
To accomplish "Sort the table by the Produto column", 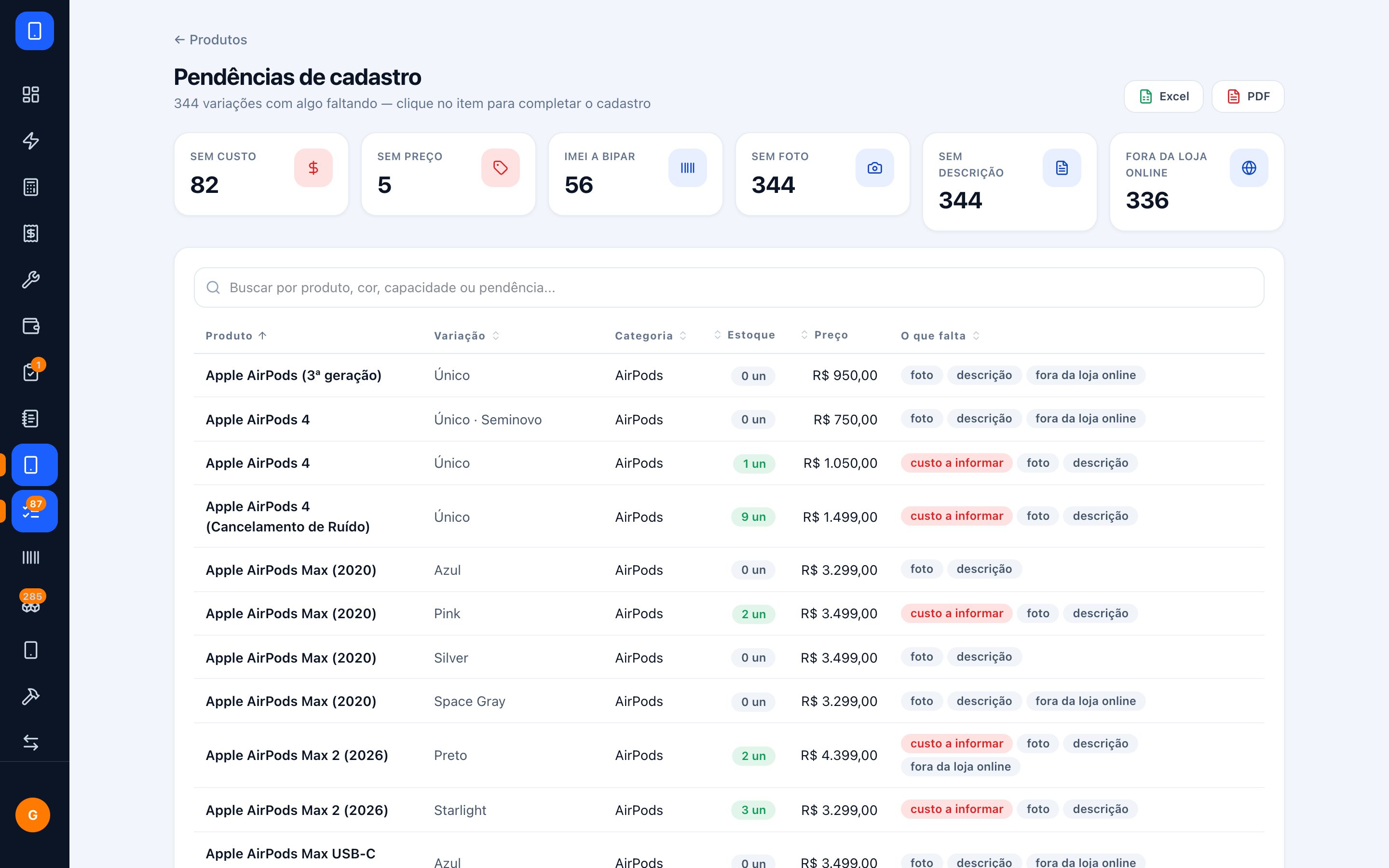I will point(236,336).
